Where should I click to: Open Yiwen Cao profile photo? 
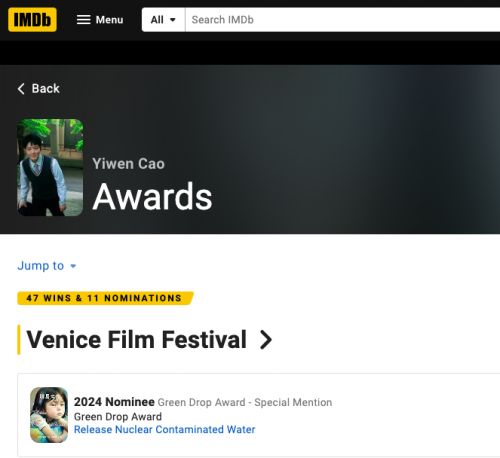tap(50, 167)
